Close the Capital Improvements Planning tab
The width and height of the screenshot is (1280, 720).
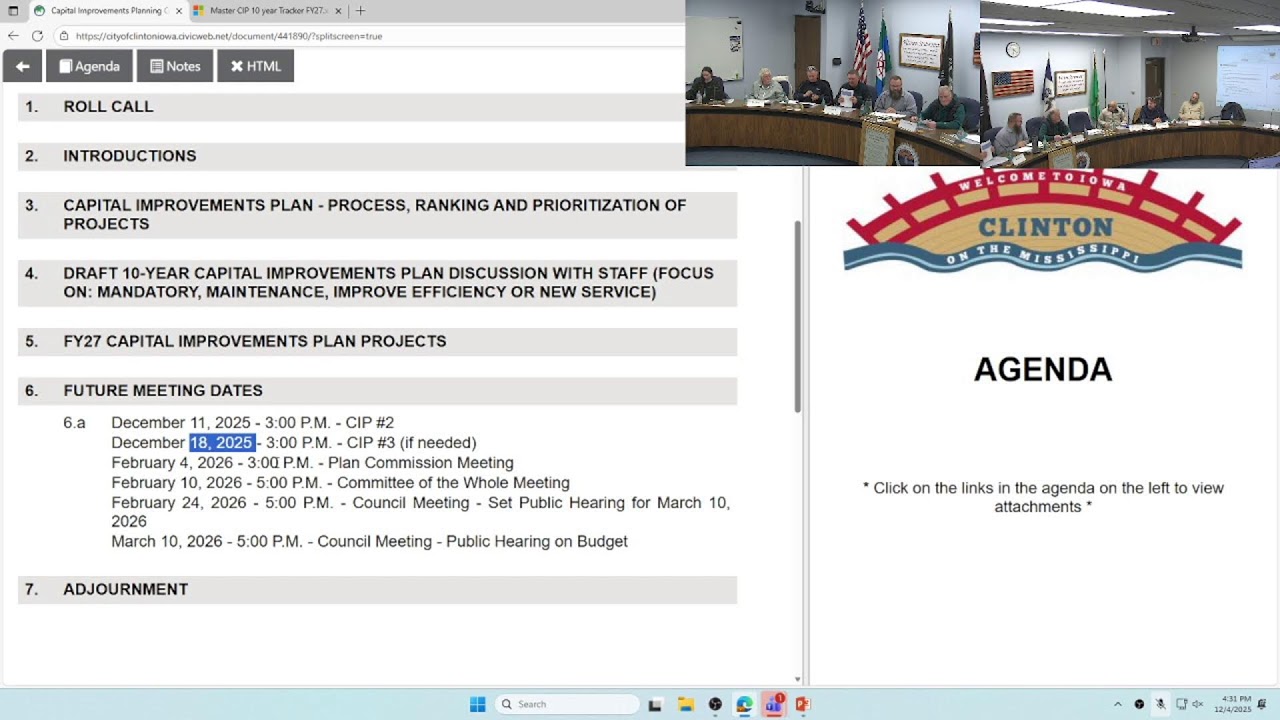click(x=178, y=11)
